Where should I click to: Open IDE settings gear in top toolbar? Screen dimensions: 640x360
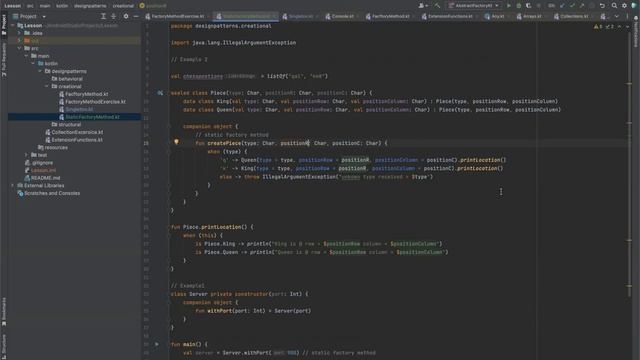[x=624, y=6]
